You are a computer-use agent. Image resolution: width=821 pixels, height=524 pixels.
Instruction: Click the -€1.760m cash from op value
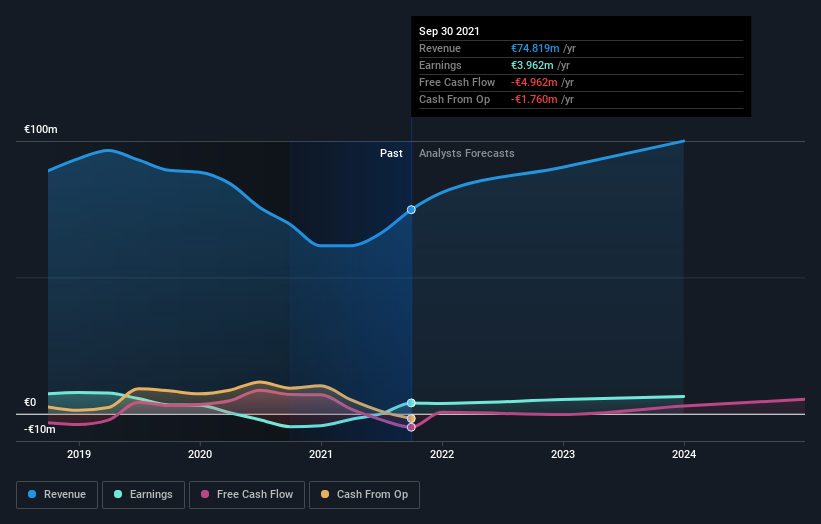tap(534, 99)
